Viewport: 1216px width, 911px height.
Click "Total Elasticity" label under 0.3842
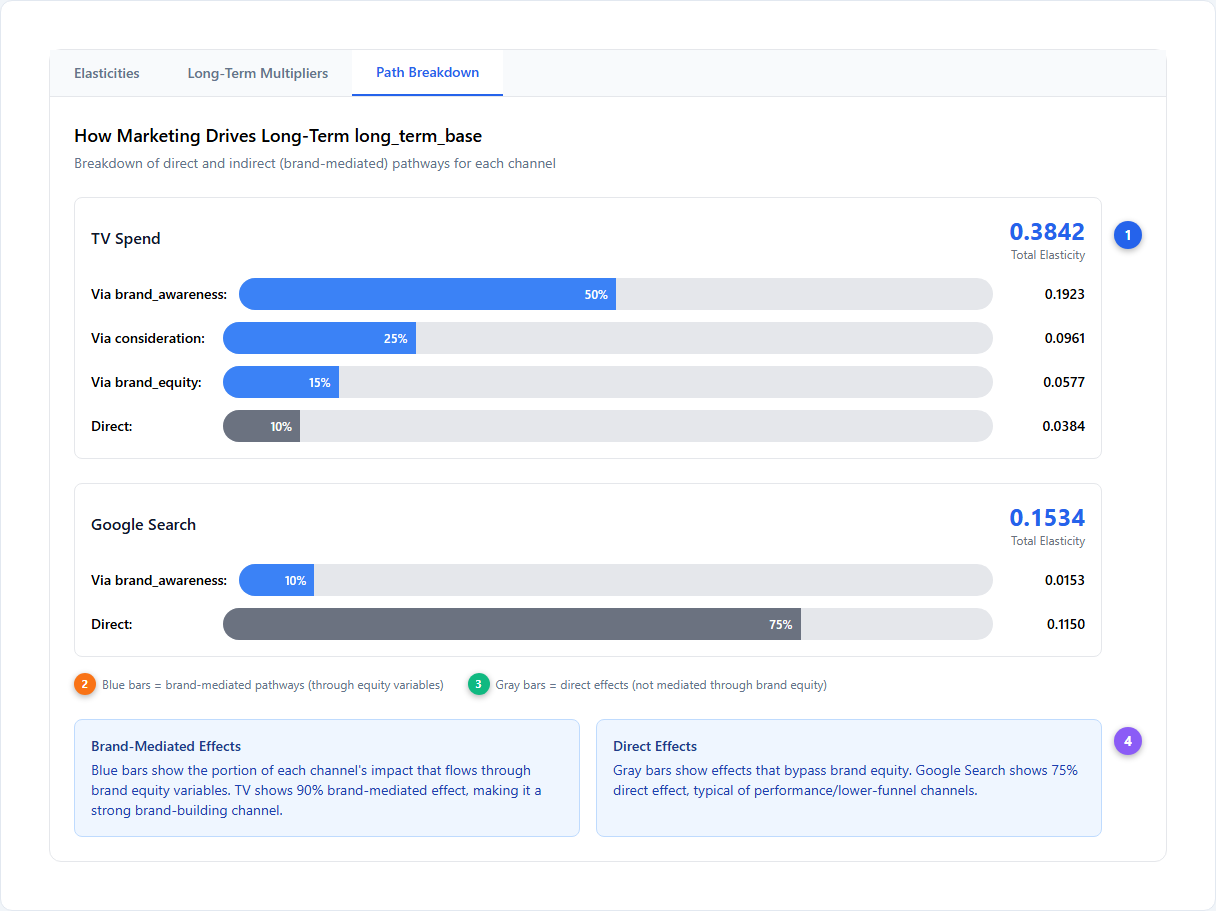coord(1048,255)
